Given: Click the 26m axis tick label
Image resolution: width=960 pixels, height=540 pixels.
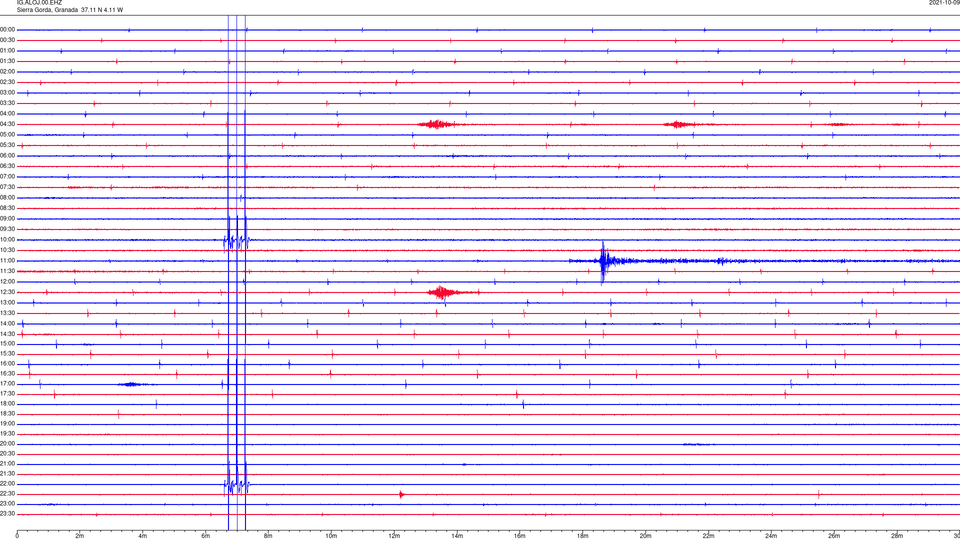Looking at the screenshot, I should pyautogui.click(x=834, y=536).
